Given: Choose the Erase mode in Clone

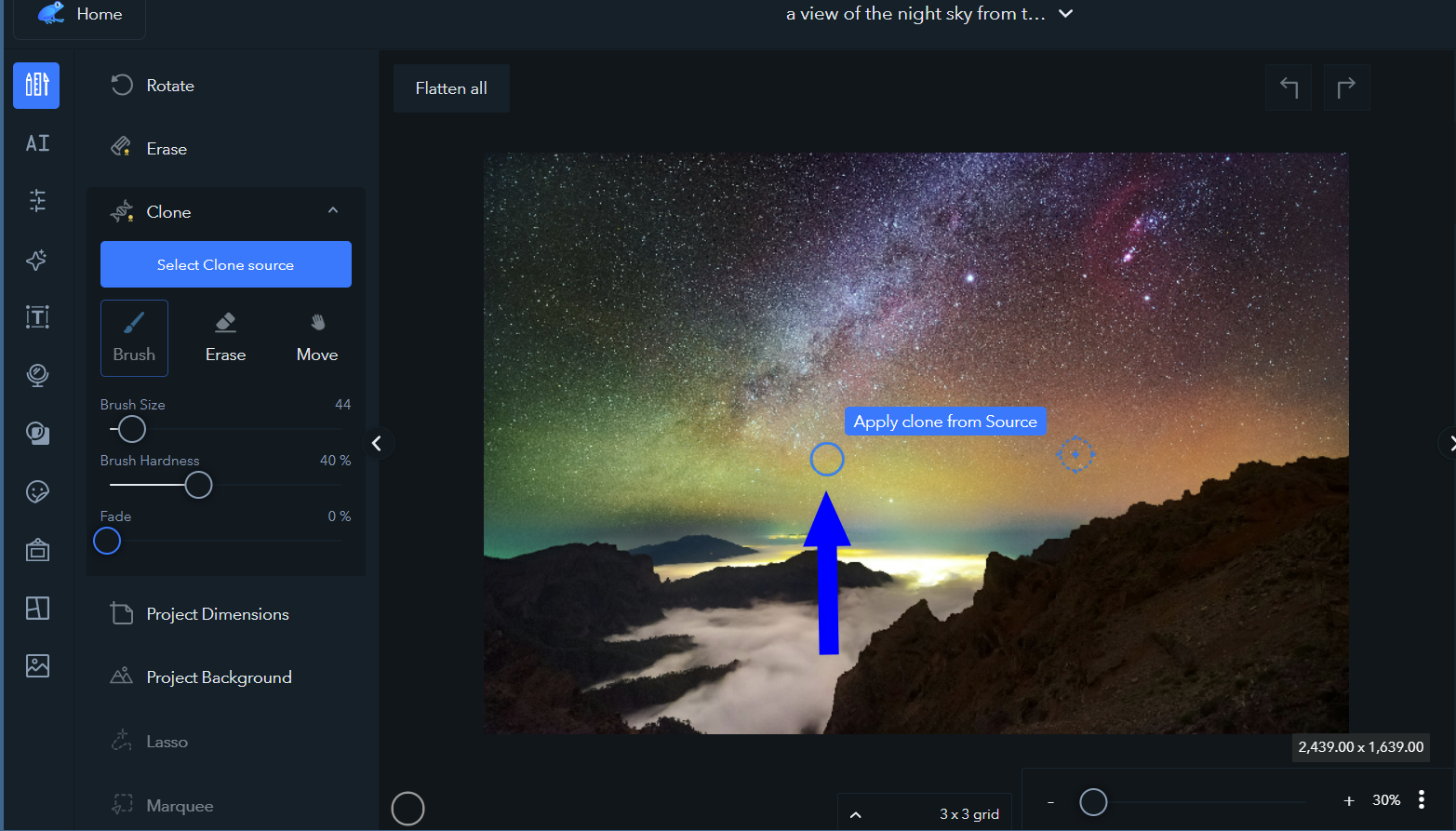Looking at the screenshot, I should click(x=226, y=338).
